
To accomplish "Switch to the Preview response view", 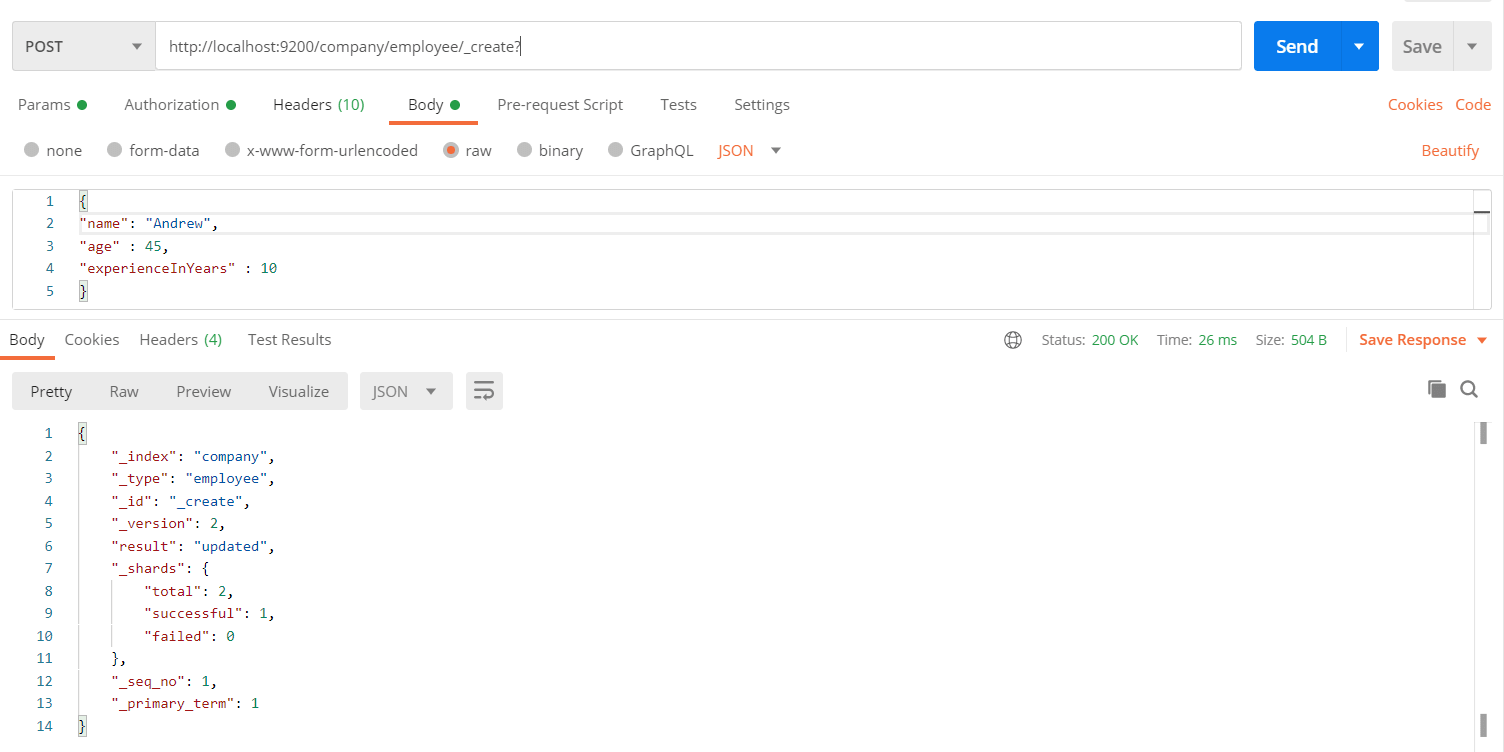I will 204,391.
